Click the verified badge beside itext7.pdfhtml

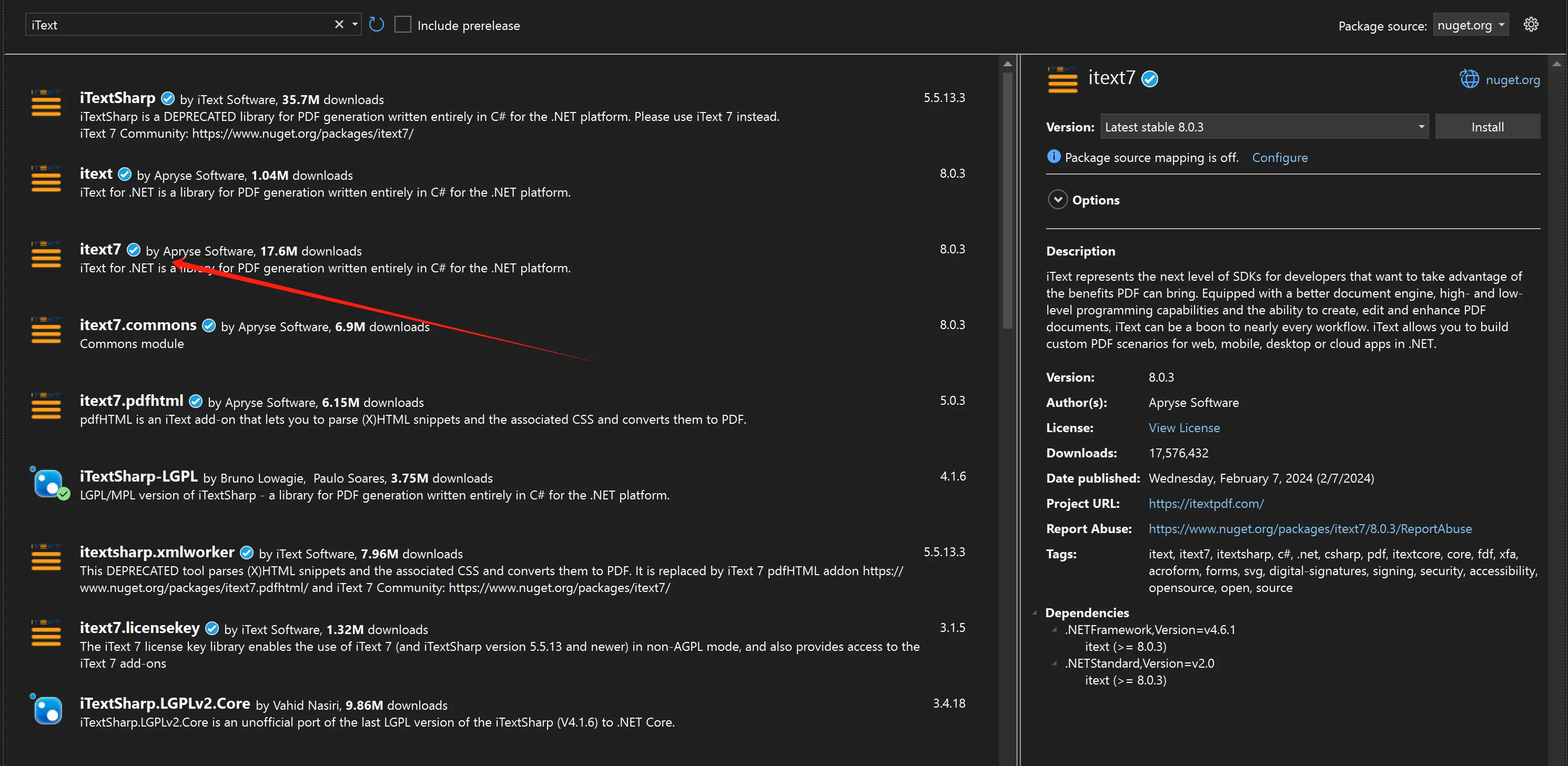click(x=195, y=401)
